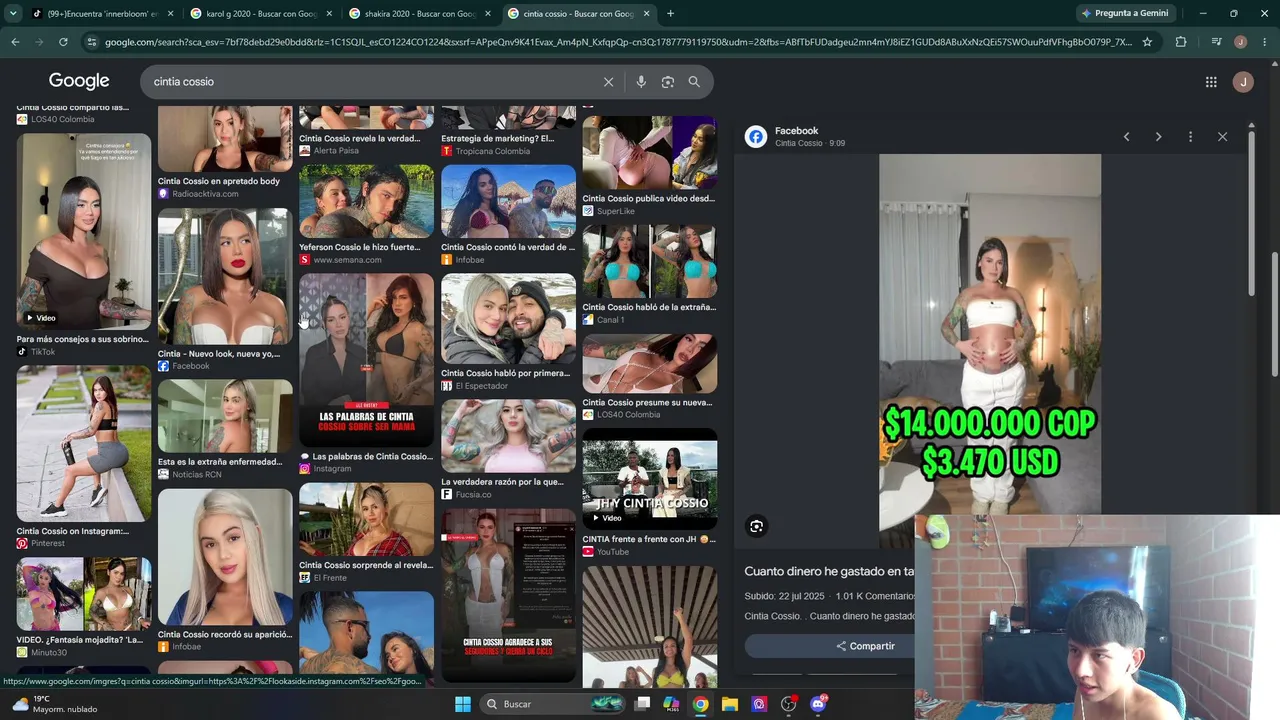Expand the Chrome tab search dropdown
The image size is (1280, 720).
(13, 14)
